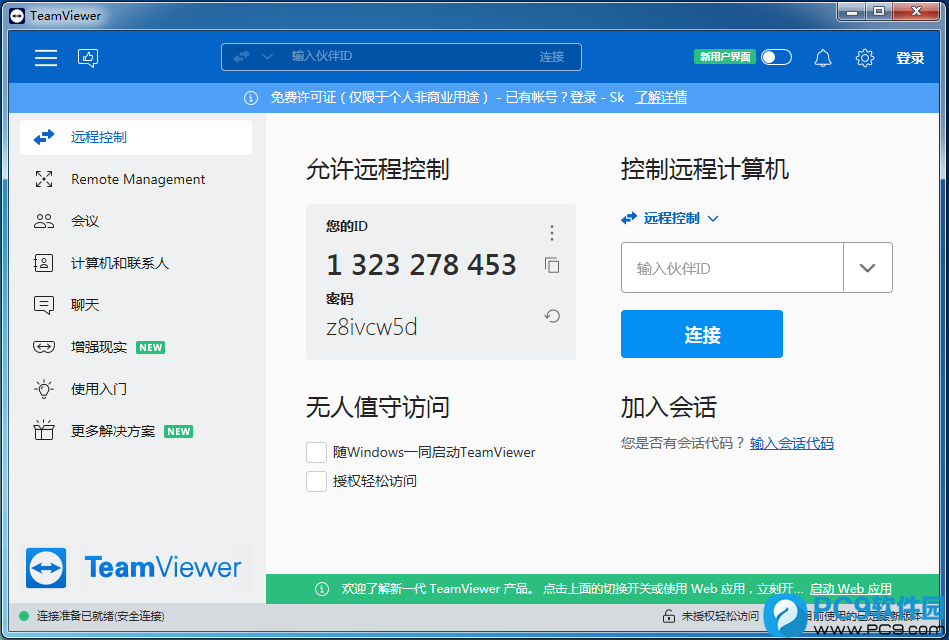The image size is (949, 640).
Task: Click the 输入会话代码 link
Action: click(x=791, y=443)
